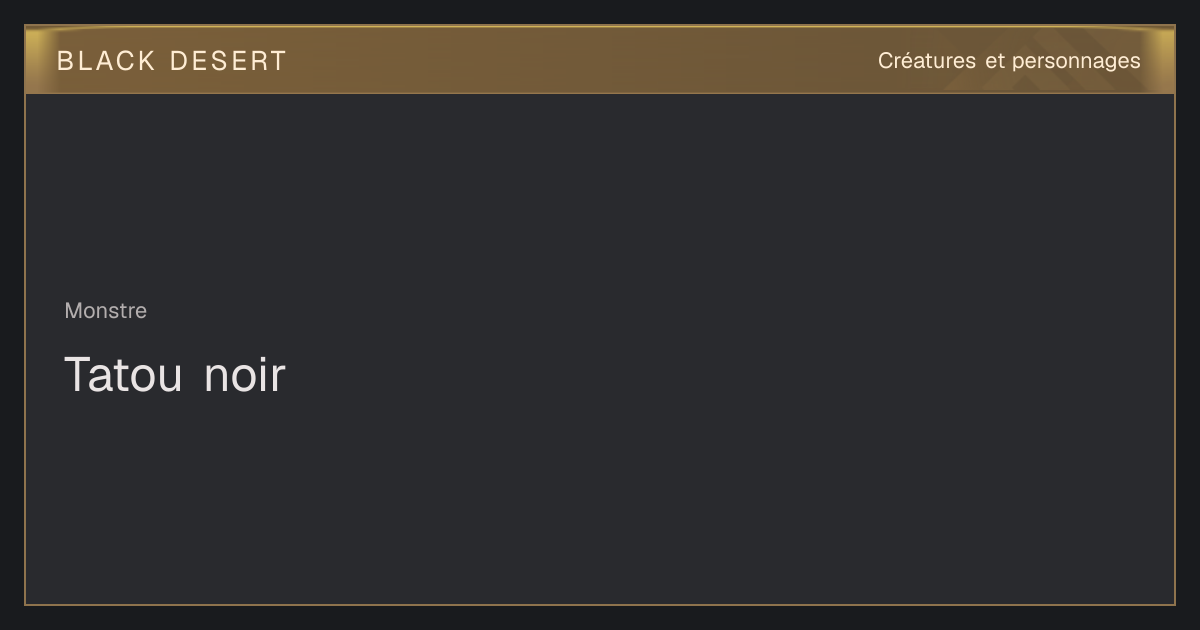Click the gold header banner center
Screen dimensions: 1200x630
click(x=600, y=60)
